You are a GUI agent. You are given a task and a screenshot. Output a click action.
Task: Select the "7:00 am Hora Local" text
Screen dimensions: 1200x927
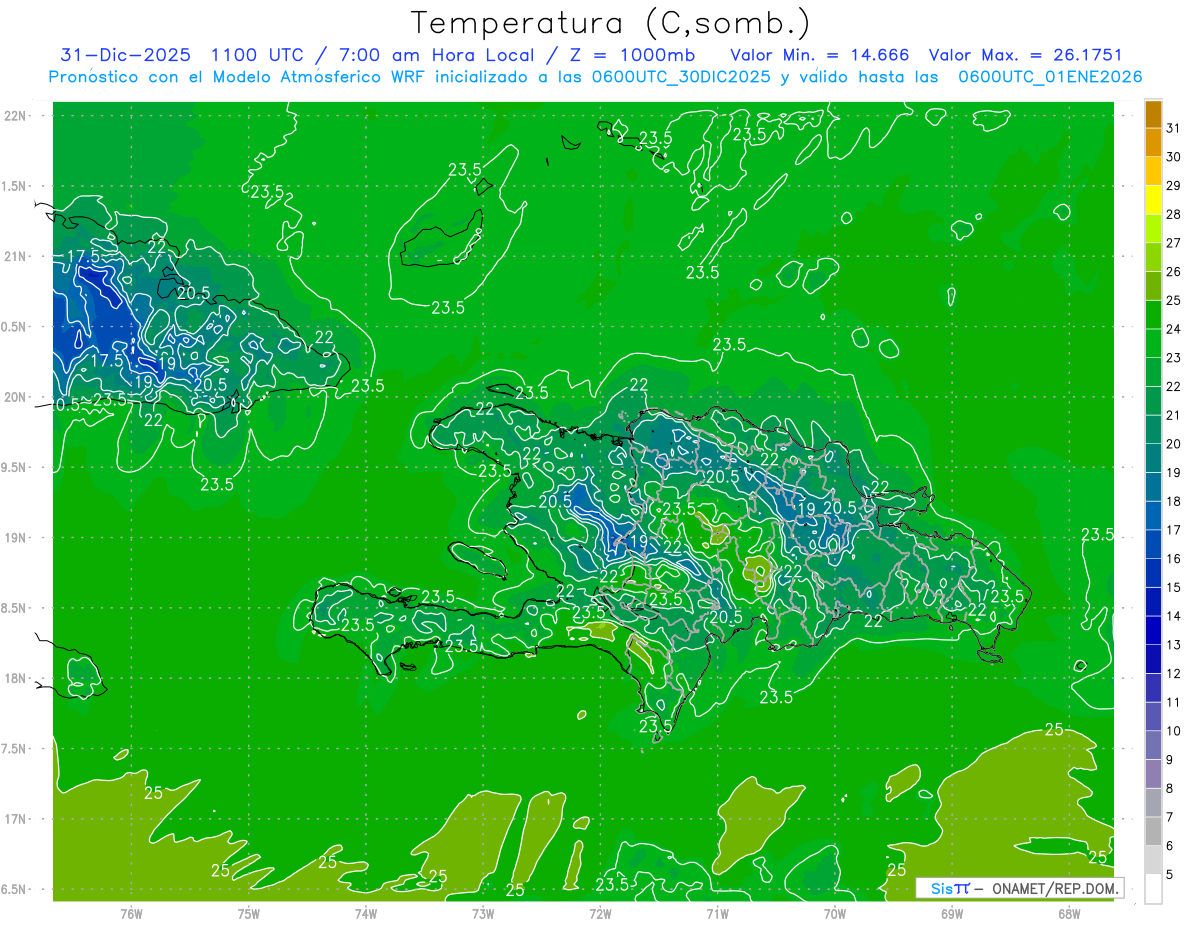pyautogui.click(x=438, y=54)
